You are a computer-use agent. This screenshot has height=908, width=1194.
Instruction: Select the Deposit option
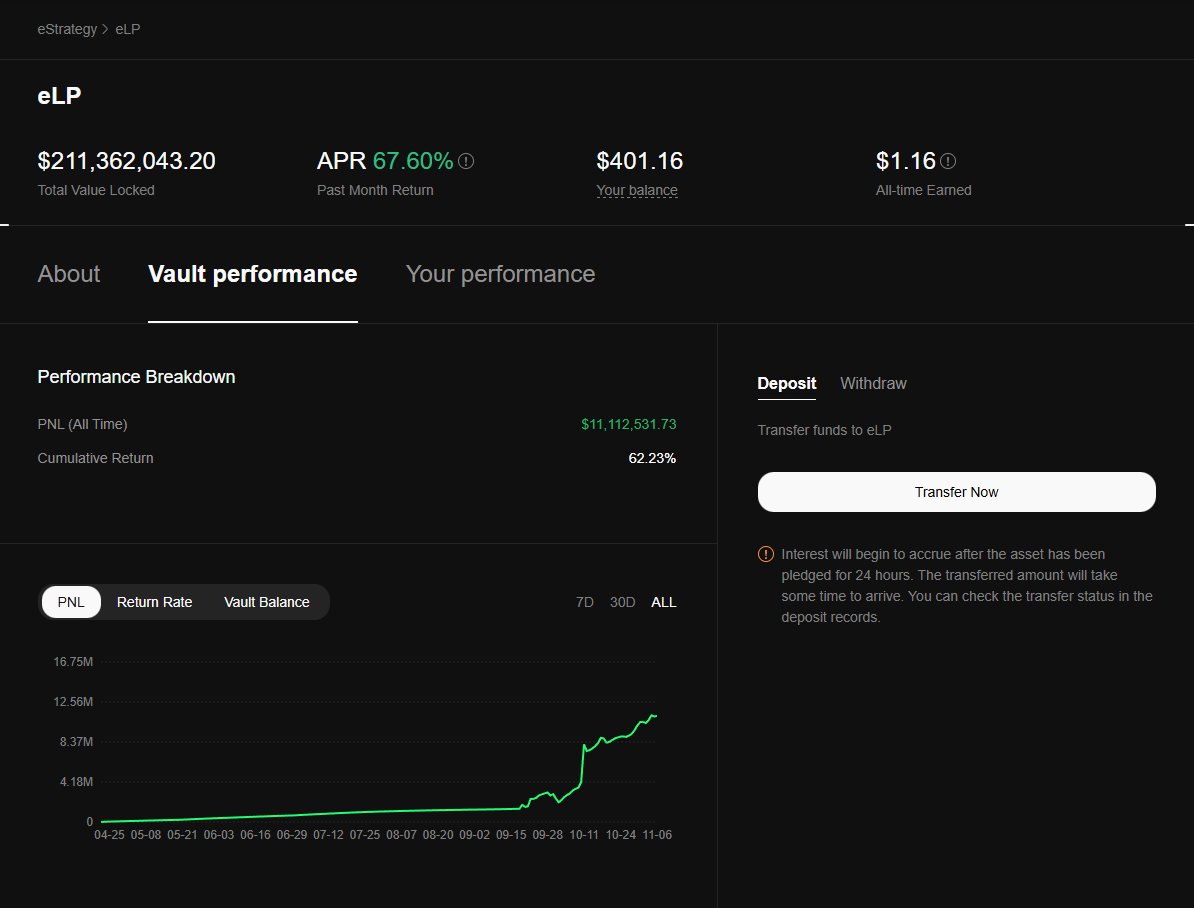click(x=786, y=383)
